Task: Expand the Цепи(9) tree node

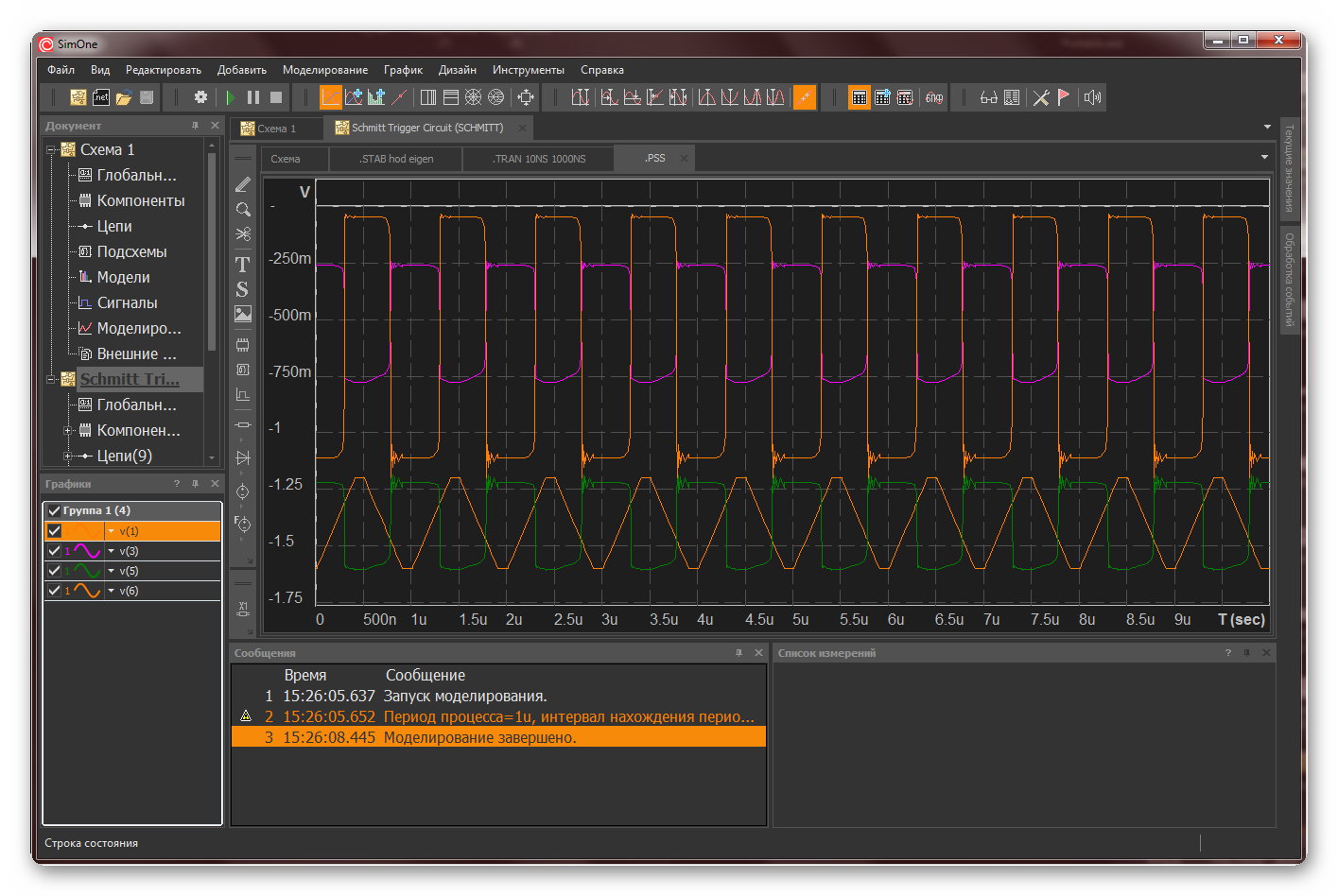Action: 67,456
